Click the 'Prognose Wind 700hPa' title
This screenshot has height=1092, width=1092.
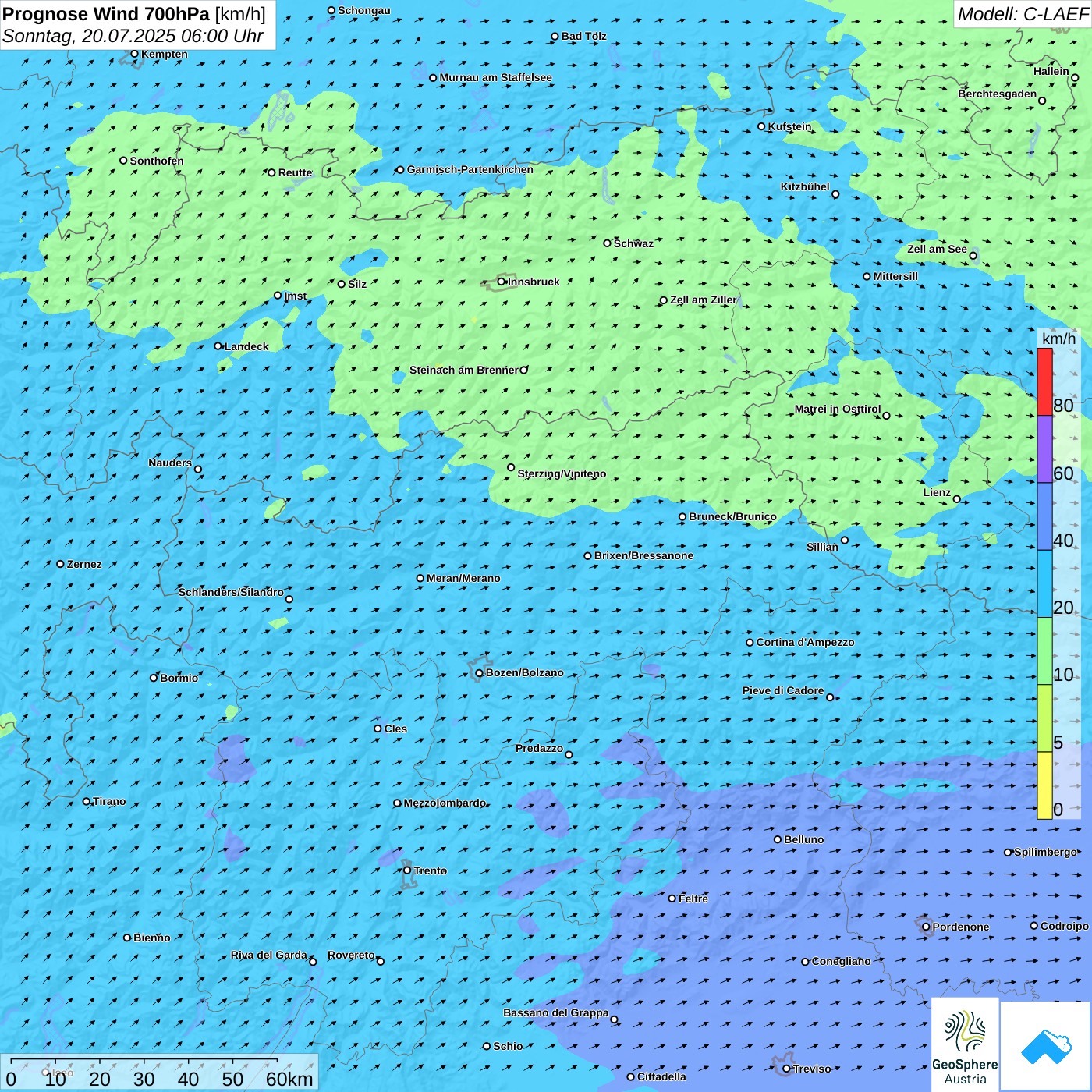pos(106,14)
